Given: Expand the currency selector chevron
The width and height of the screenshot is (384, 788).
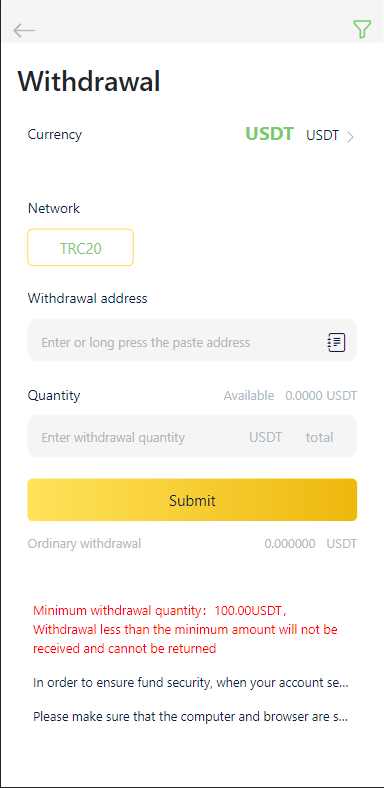Looking at the screenshot, I should pos(350,137).
